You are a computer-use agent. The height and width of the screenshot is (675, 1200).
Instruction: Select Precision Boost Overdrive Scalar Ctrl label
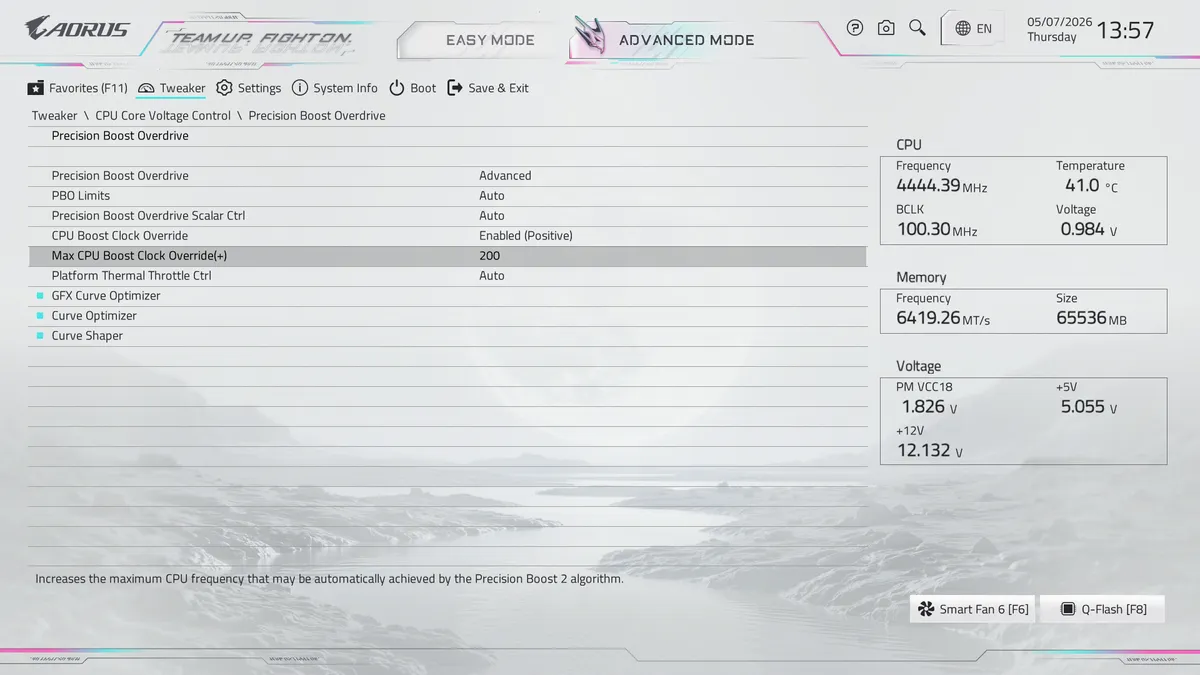[148, 216]
